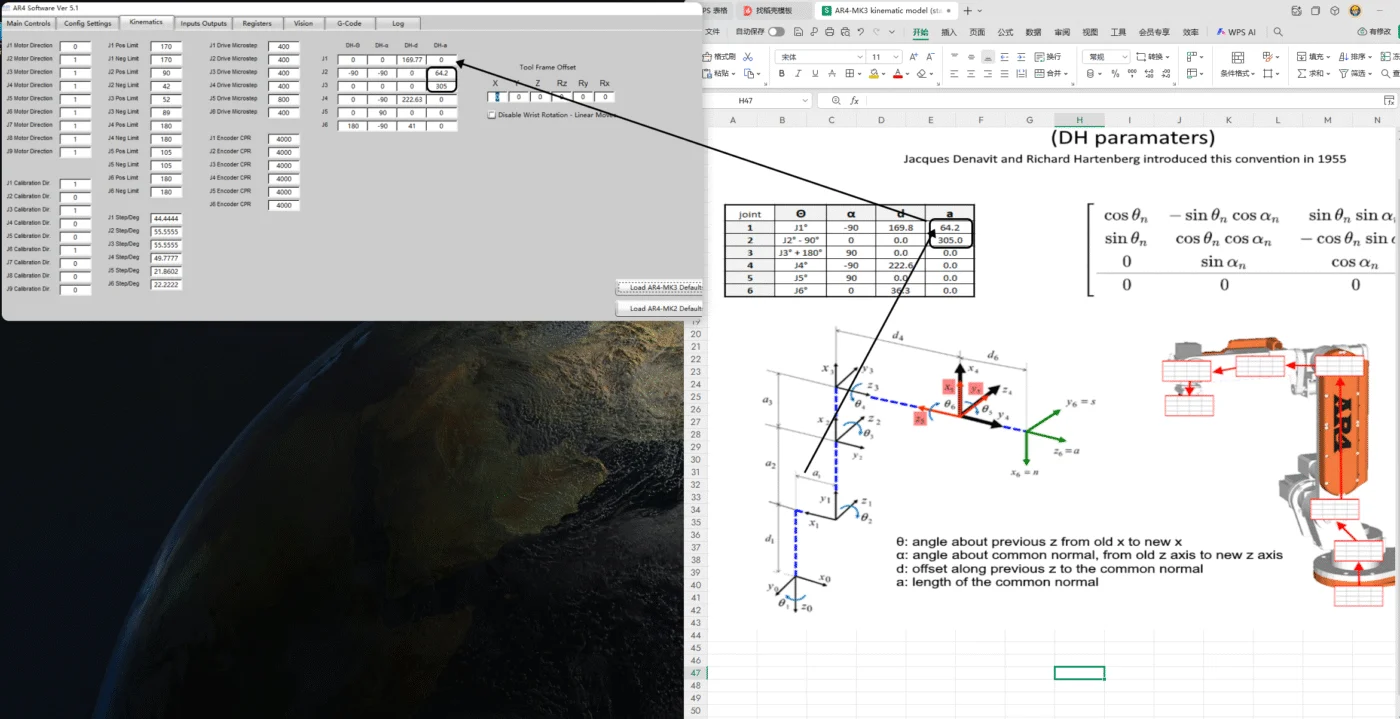Click the WPS AI button
The height and width of the screenshot is (719, 1400).
coord(1236,32)
